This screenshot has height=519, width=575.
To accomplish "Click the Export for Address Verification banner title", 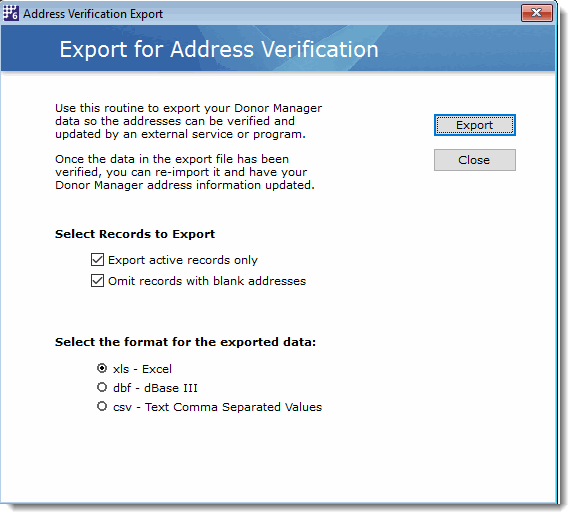I will pyautogui.click(x=219, y=49).
